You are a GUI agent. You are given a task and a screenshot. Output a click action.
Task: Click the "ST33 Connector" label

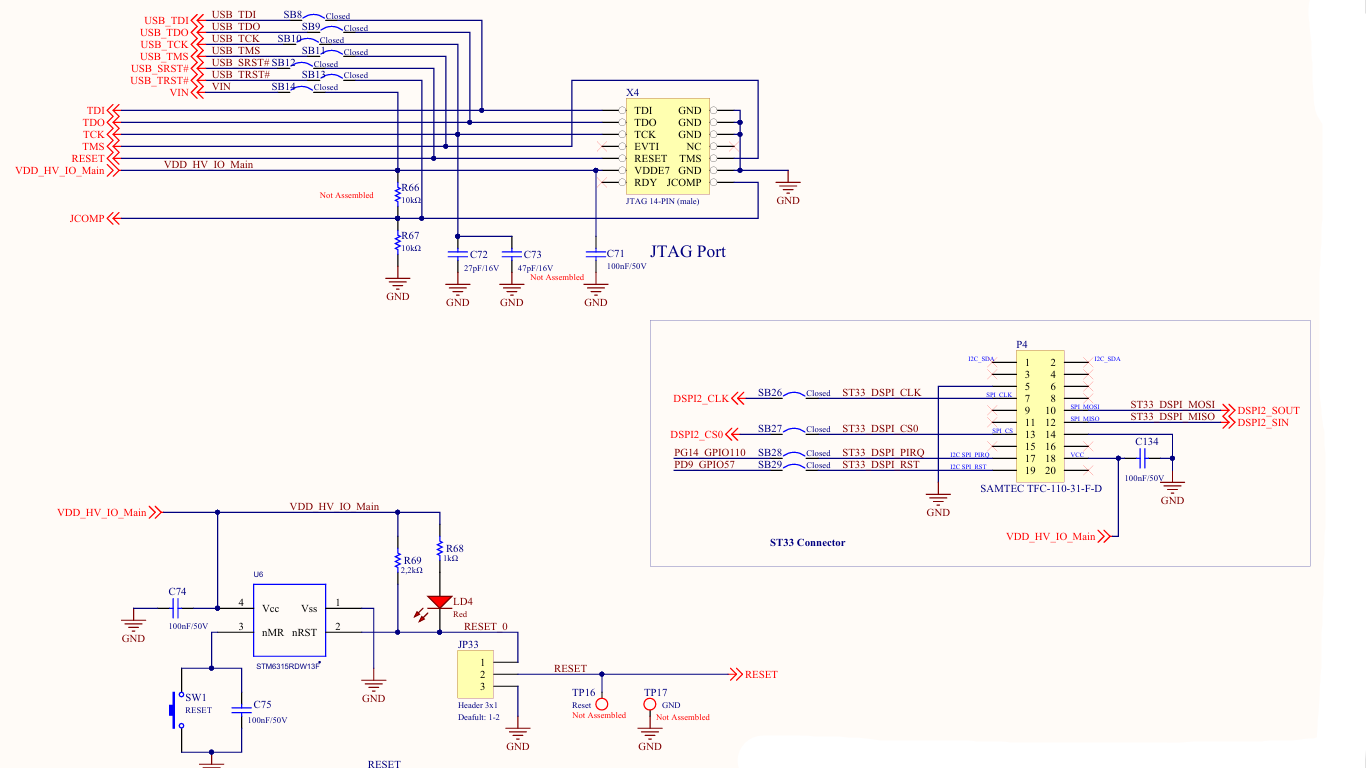tap(807, 543)
